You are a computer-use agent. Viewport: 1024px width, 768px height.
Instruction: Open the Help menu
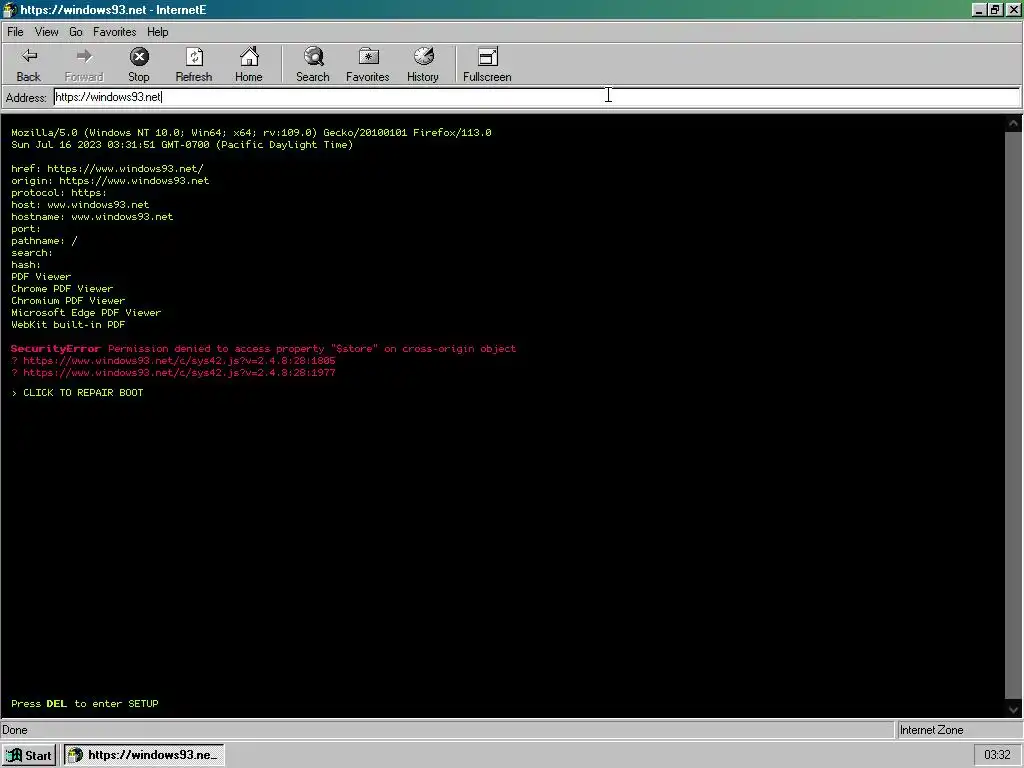tap(157, 32)
